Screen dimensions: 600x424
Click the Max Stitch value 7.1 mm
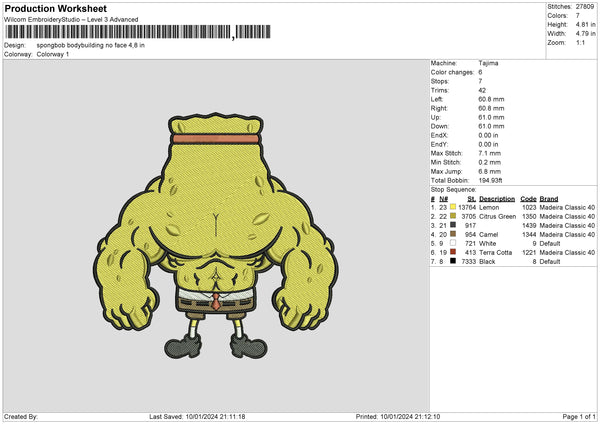(490, 153)
